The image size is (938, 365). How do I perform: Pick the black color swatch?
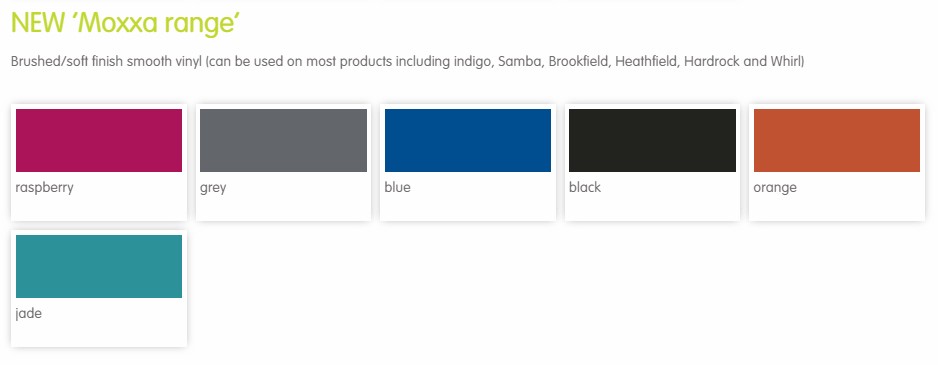pyautogui.click(x=652, y=140)
